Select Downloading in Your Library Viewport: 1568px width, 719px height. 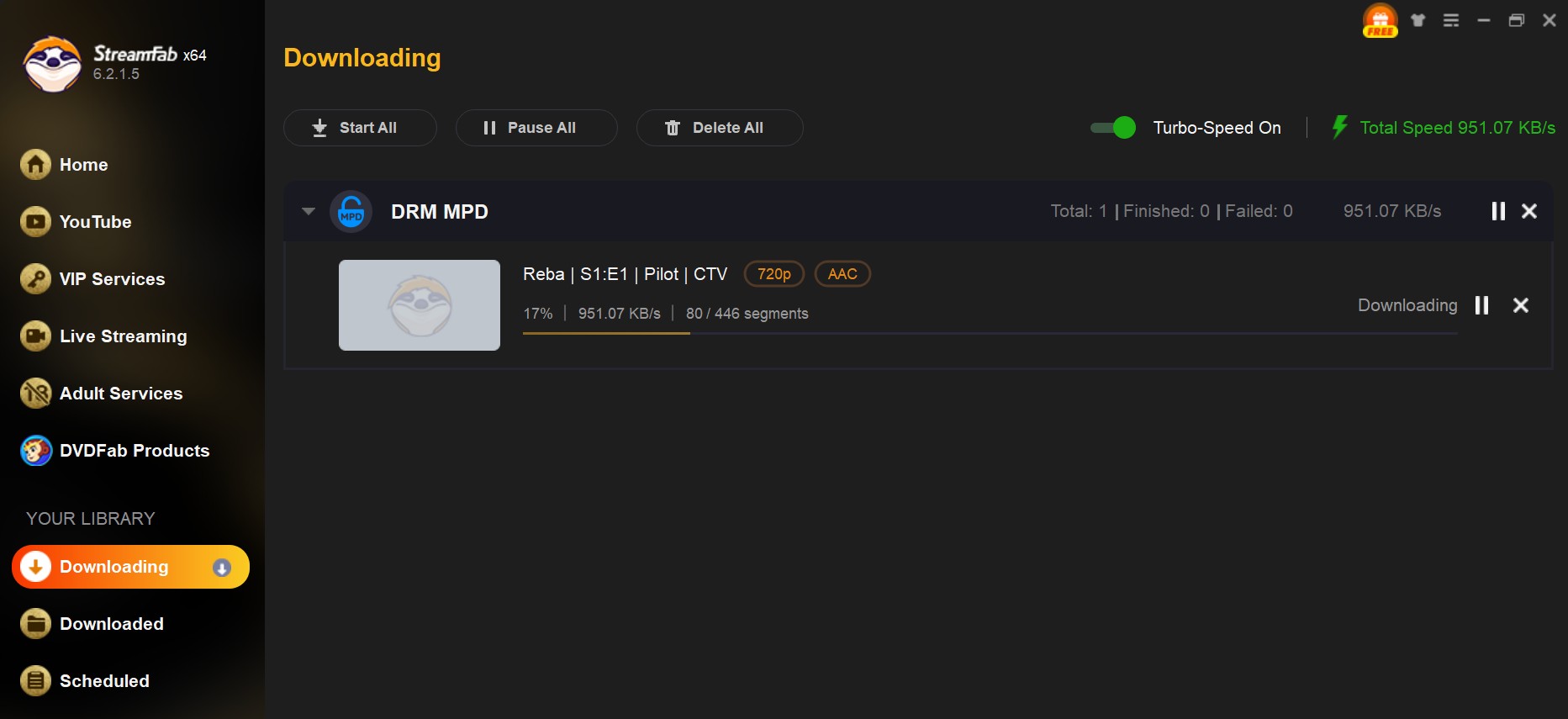coord(130,567)
